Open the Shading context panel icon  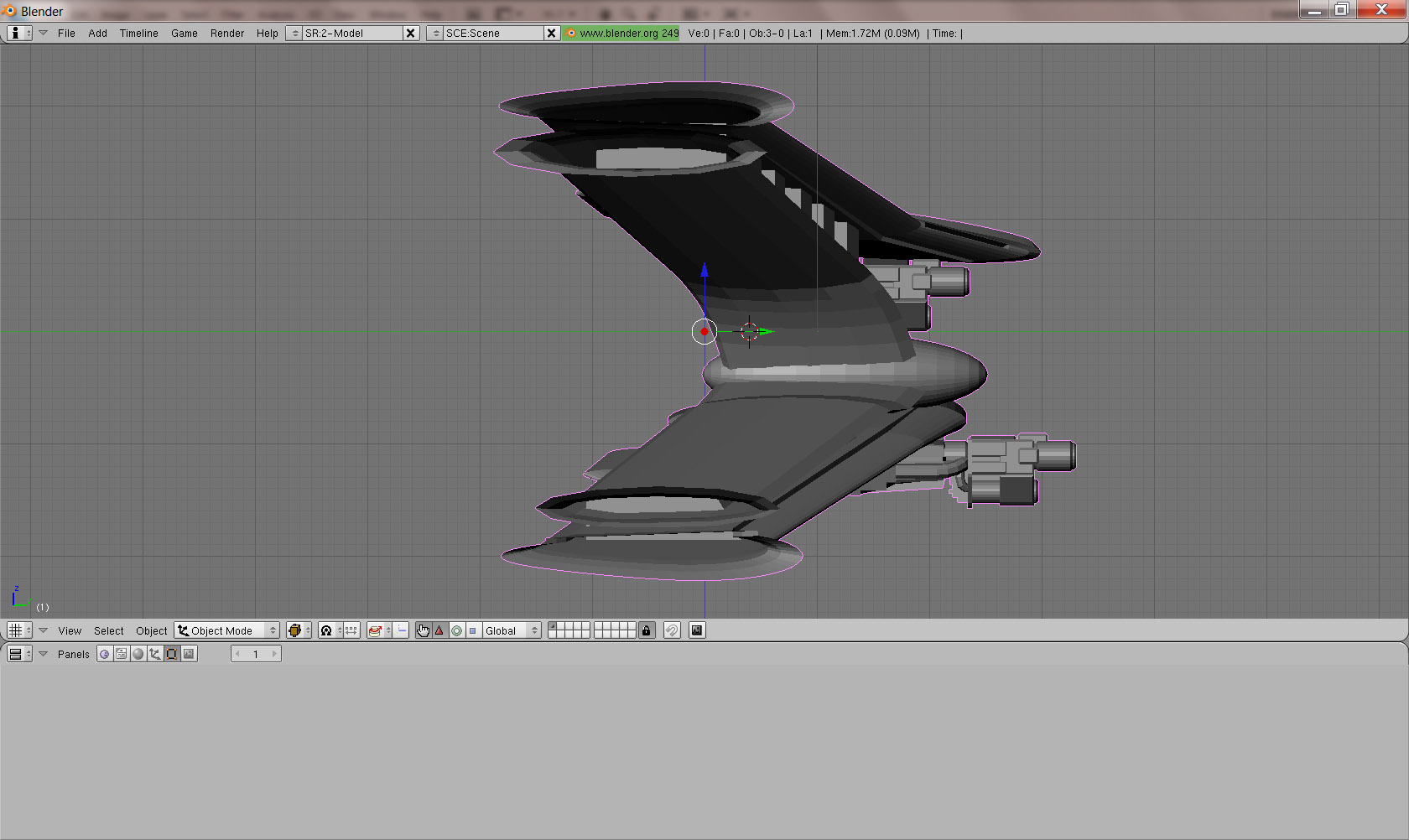(x=138, y=654)
